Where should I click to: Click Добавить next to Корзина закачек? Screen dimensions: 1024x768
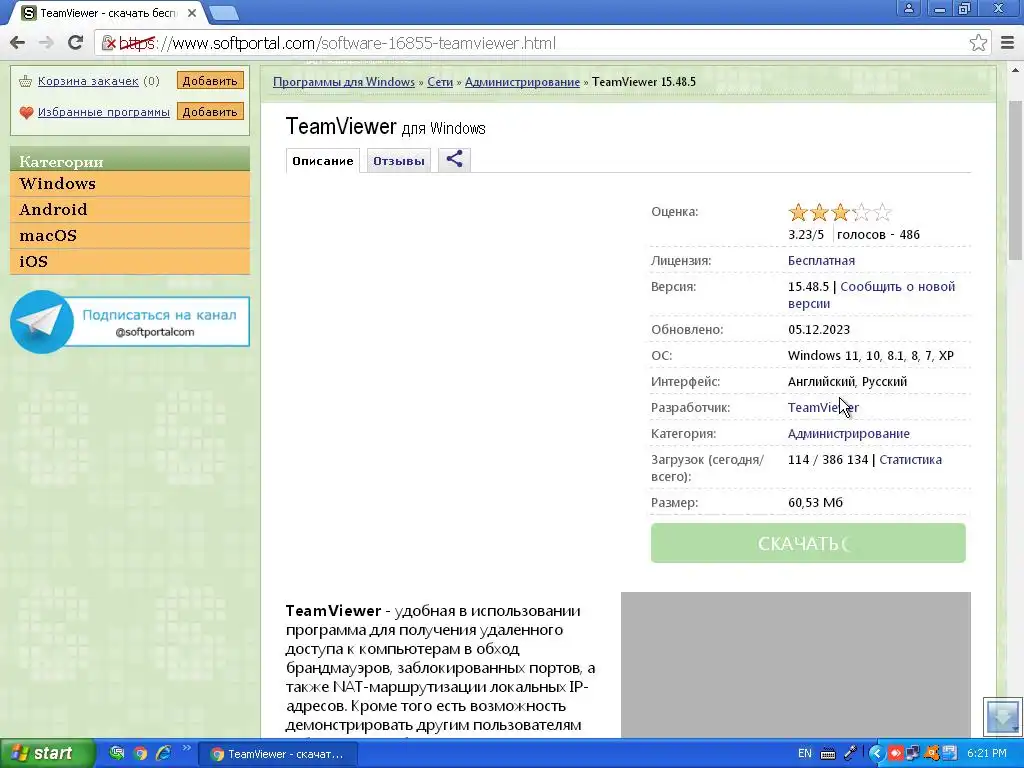click(x=210, y=81)
